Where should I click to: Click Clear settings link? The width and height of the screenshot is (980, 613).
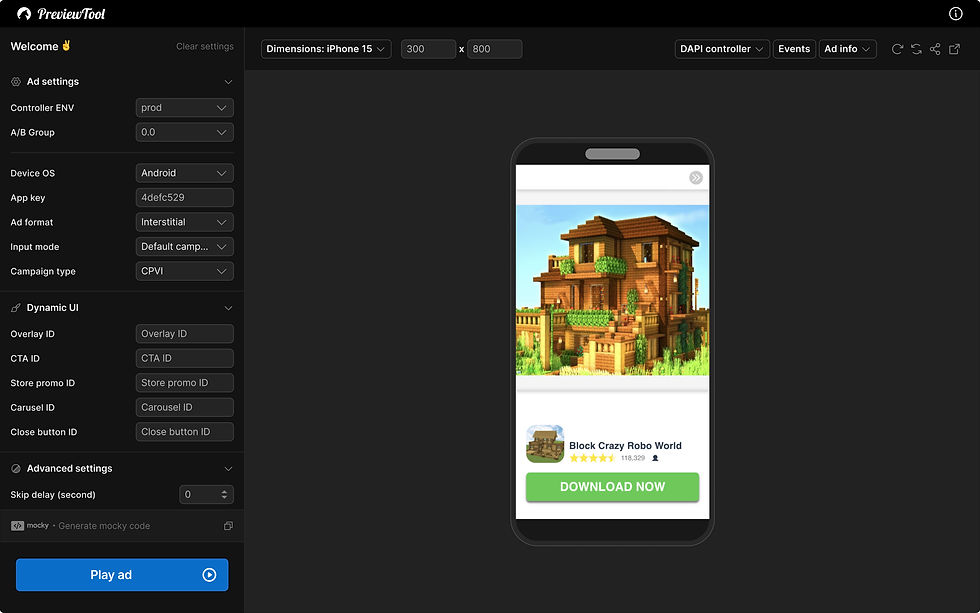205,46
